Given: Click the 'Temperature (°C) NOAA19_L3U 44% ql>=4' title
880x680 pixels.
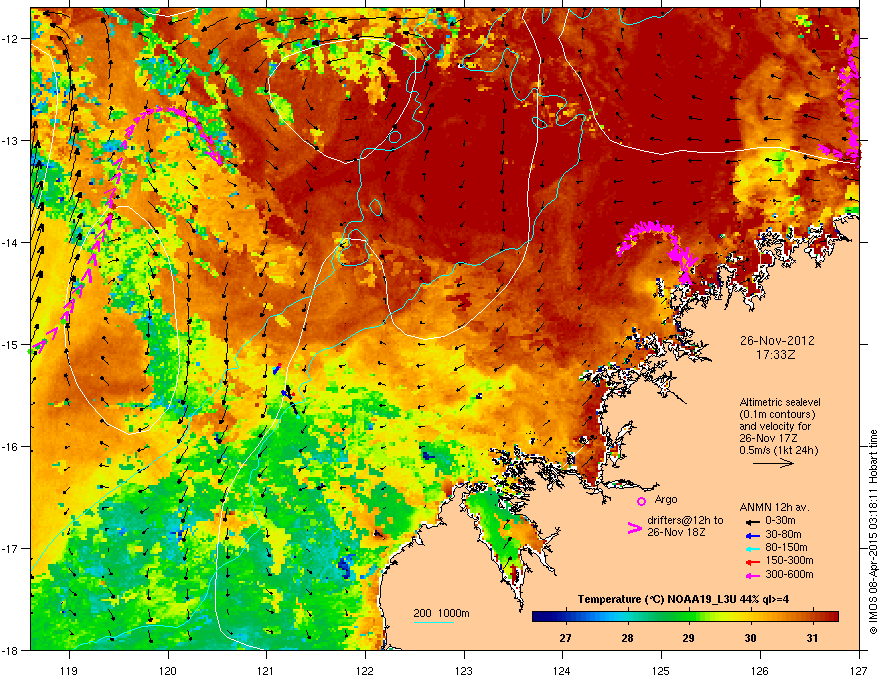Looking at the screenshot, I should tap(683, 599).
